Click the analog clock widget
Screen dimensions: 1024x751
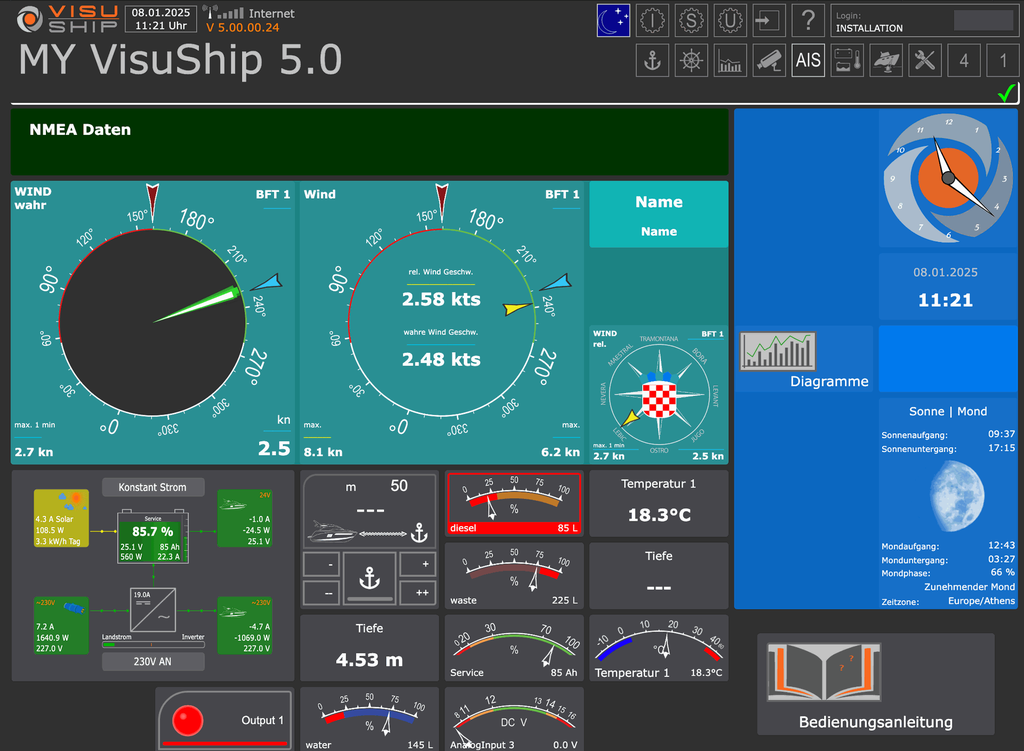(x=948, y=178)
